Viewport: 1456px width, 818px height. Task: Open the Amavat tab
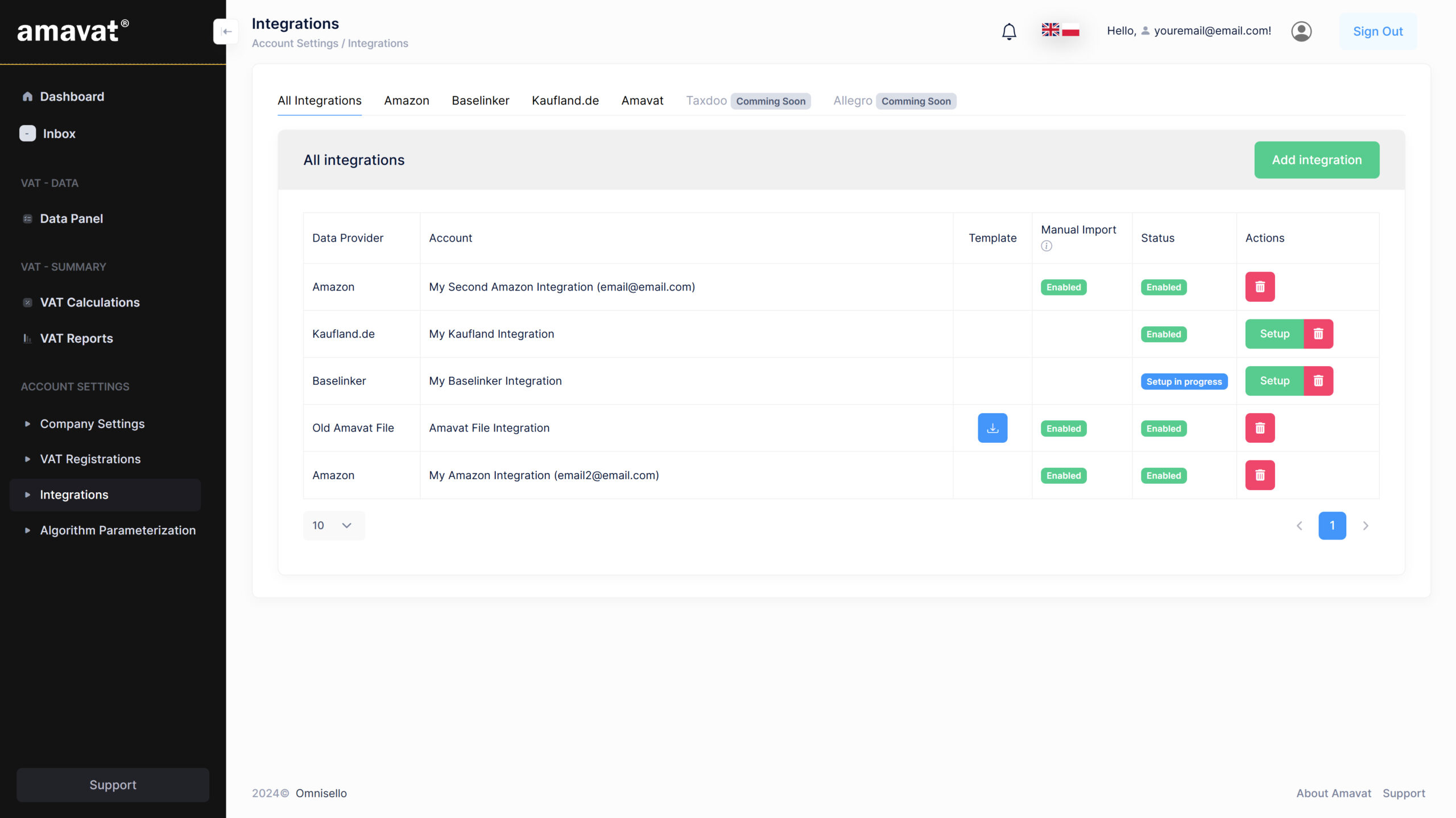pos(642,101)
